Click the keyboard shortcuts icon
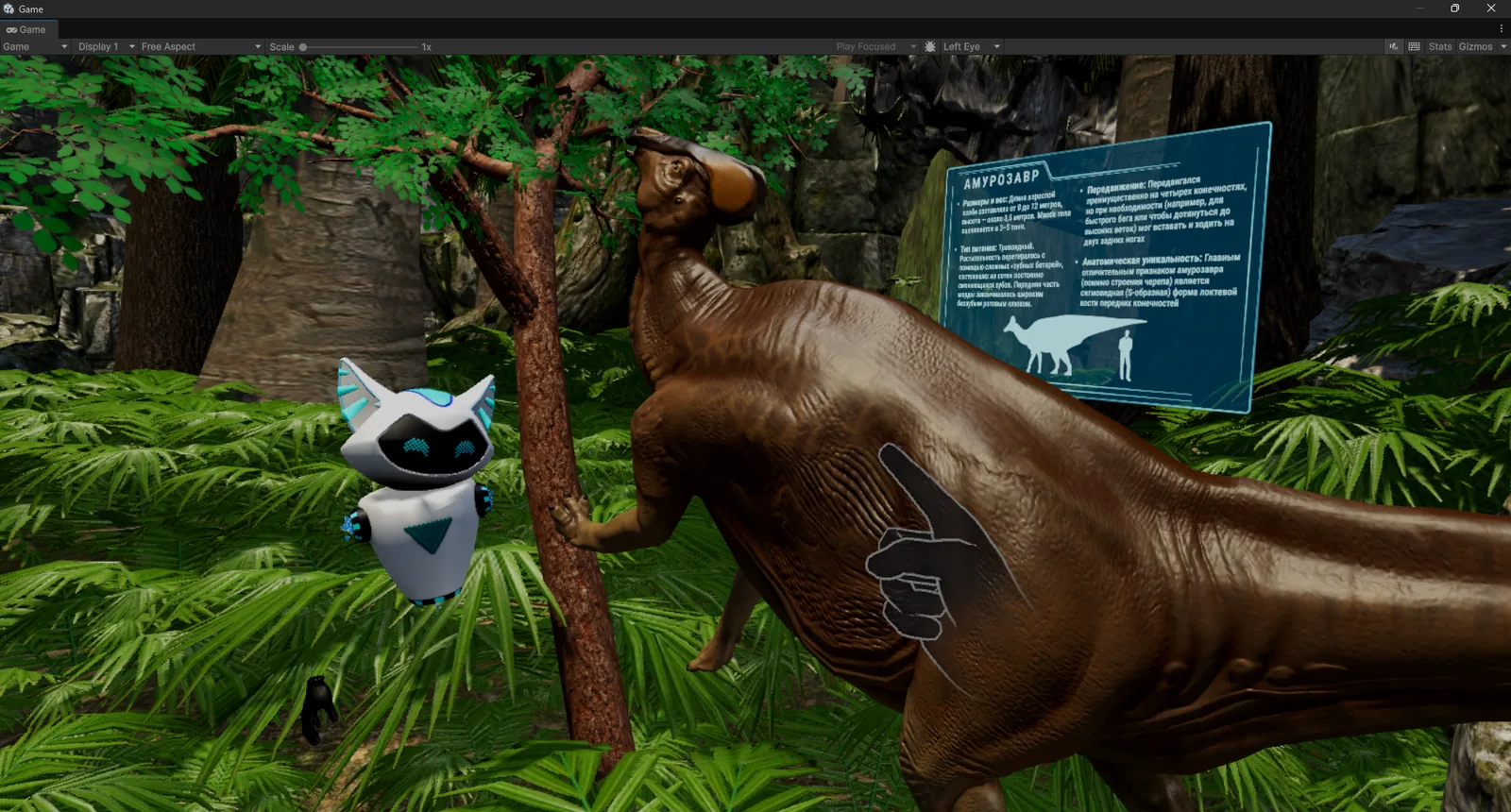The width and height of the screenshot is (1511, 812). (x=1414, y=46)
